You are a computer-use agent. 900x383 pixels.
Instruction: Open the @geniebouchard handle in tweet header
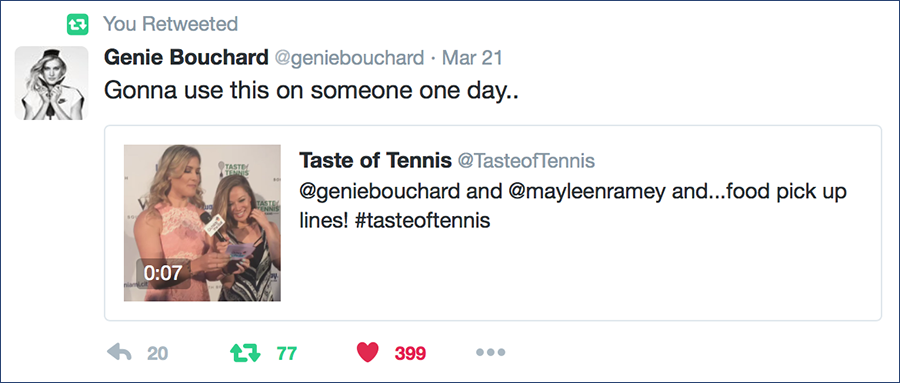pos(350,58)
